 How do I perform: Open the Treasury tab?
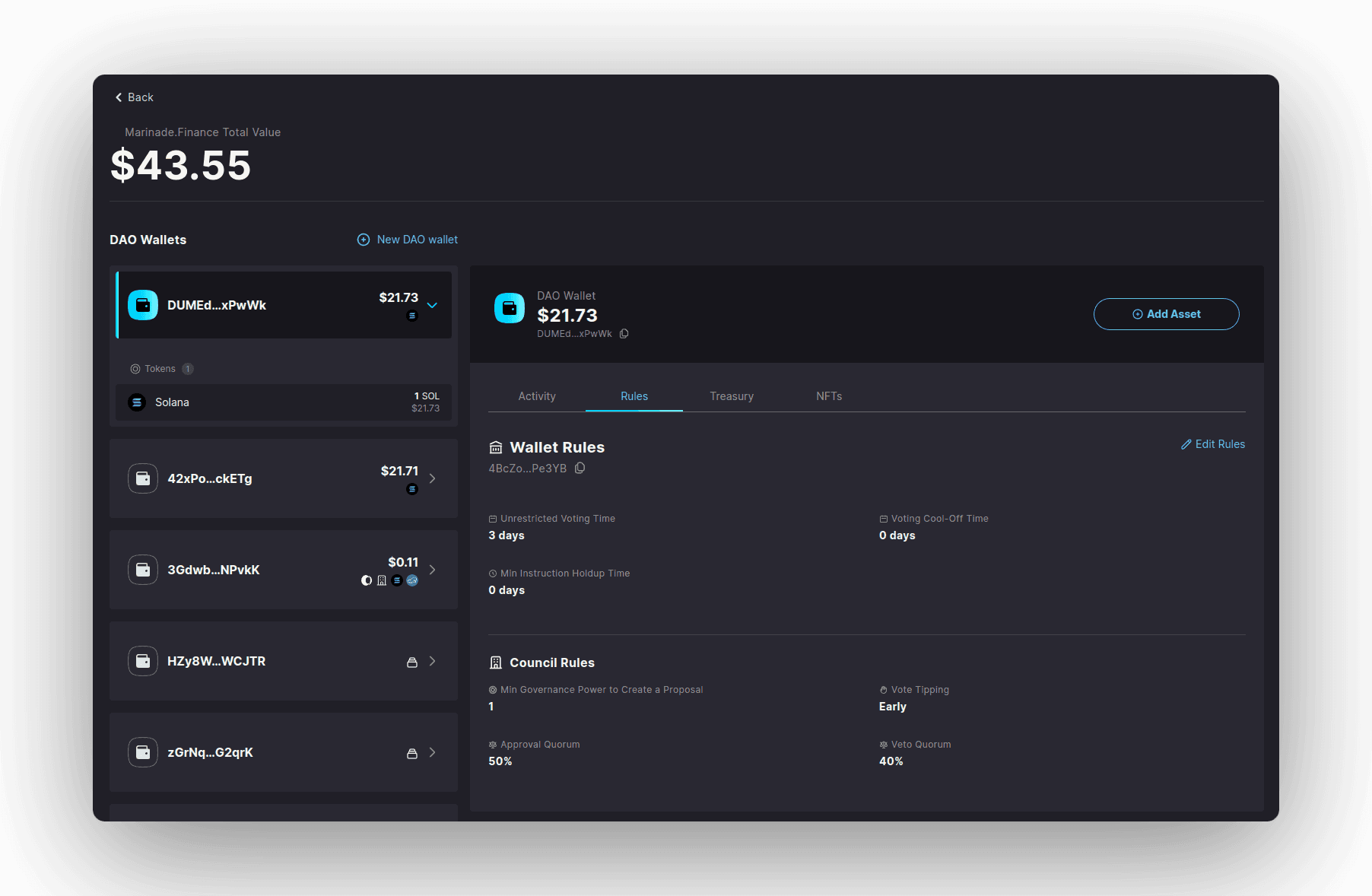(732, 396)
